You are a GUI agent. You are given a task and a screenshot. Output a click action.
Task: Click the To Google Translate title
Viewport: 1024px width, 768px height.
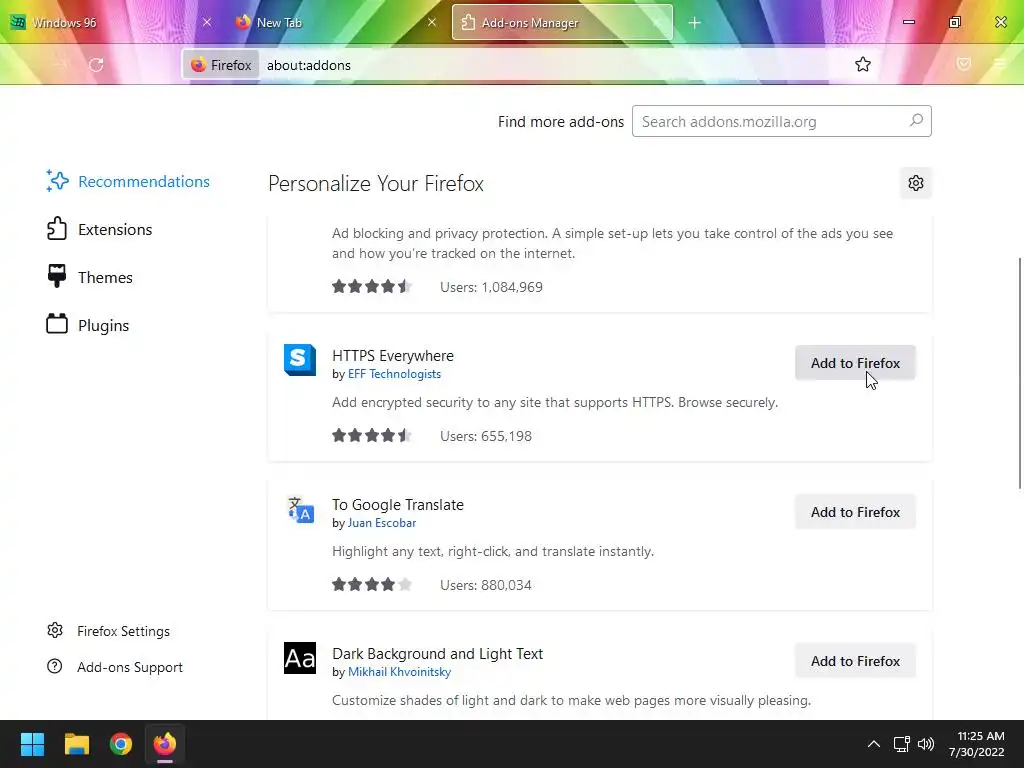click(398, 505)
